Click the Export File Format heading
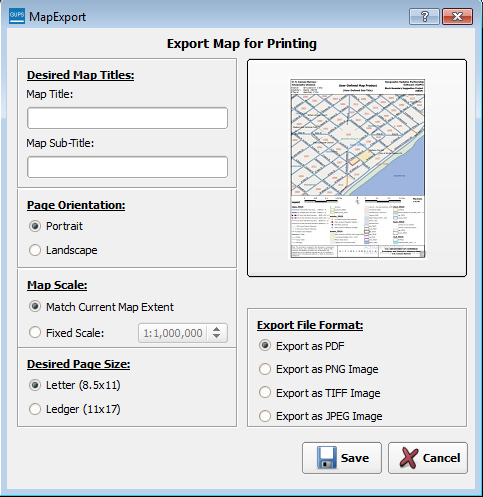The height and width of the screenshot is (497, 483). (x=310, y=325)
